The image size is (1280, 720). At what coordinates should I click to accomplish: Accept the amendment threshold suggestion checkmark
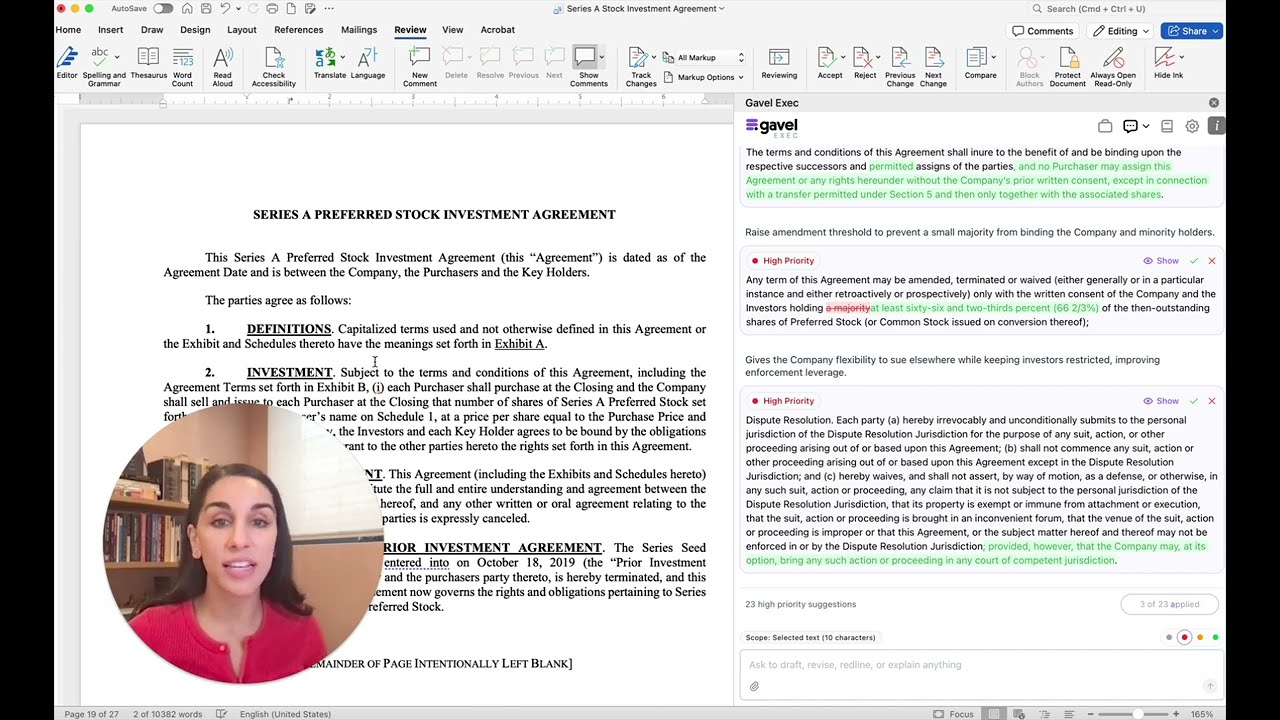click(1194, 261)
